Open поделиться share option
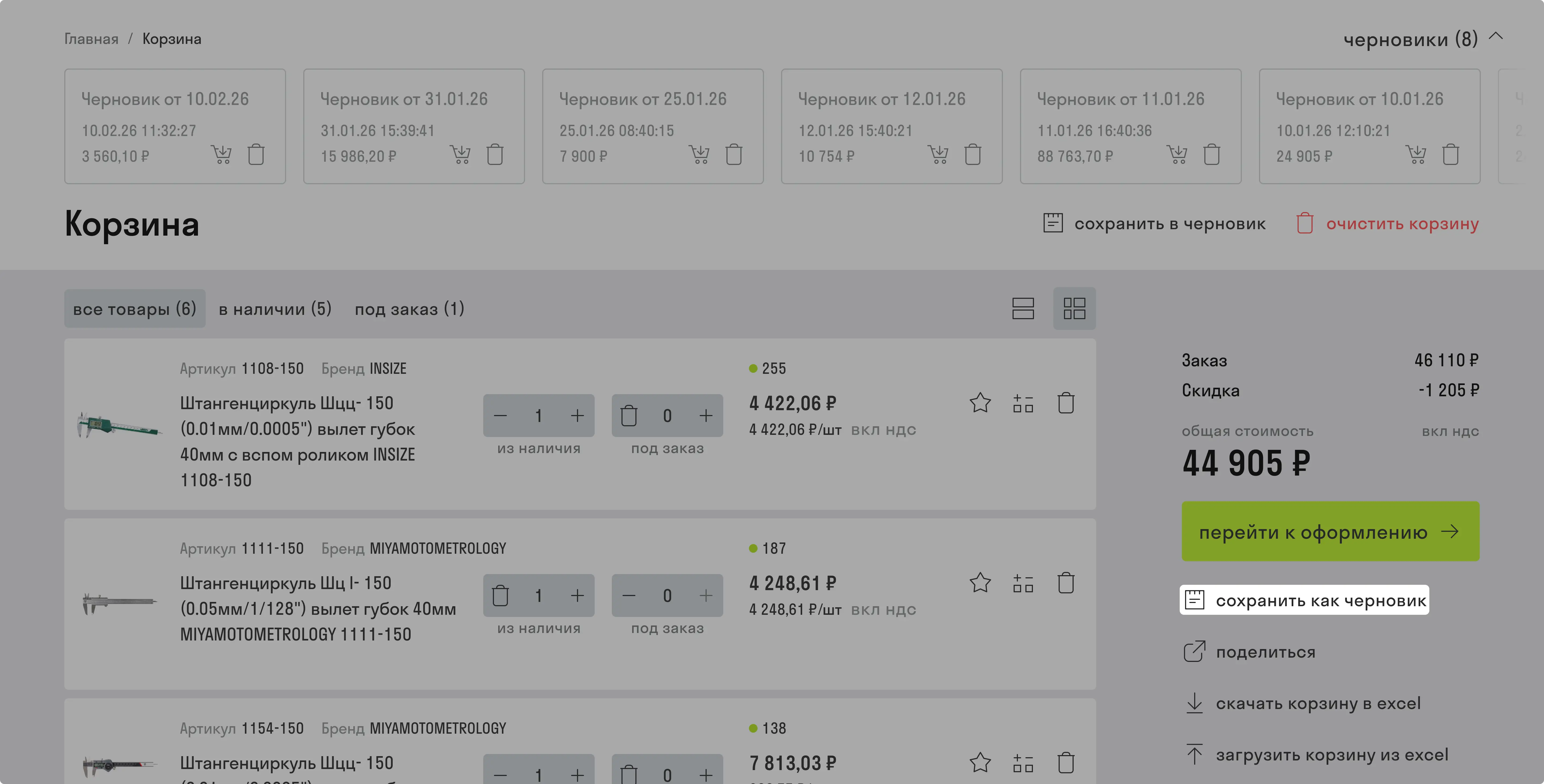Screen dimensions: 1544x784 (x=1250, y=652)
